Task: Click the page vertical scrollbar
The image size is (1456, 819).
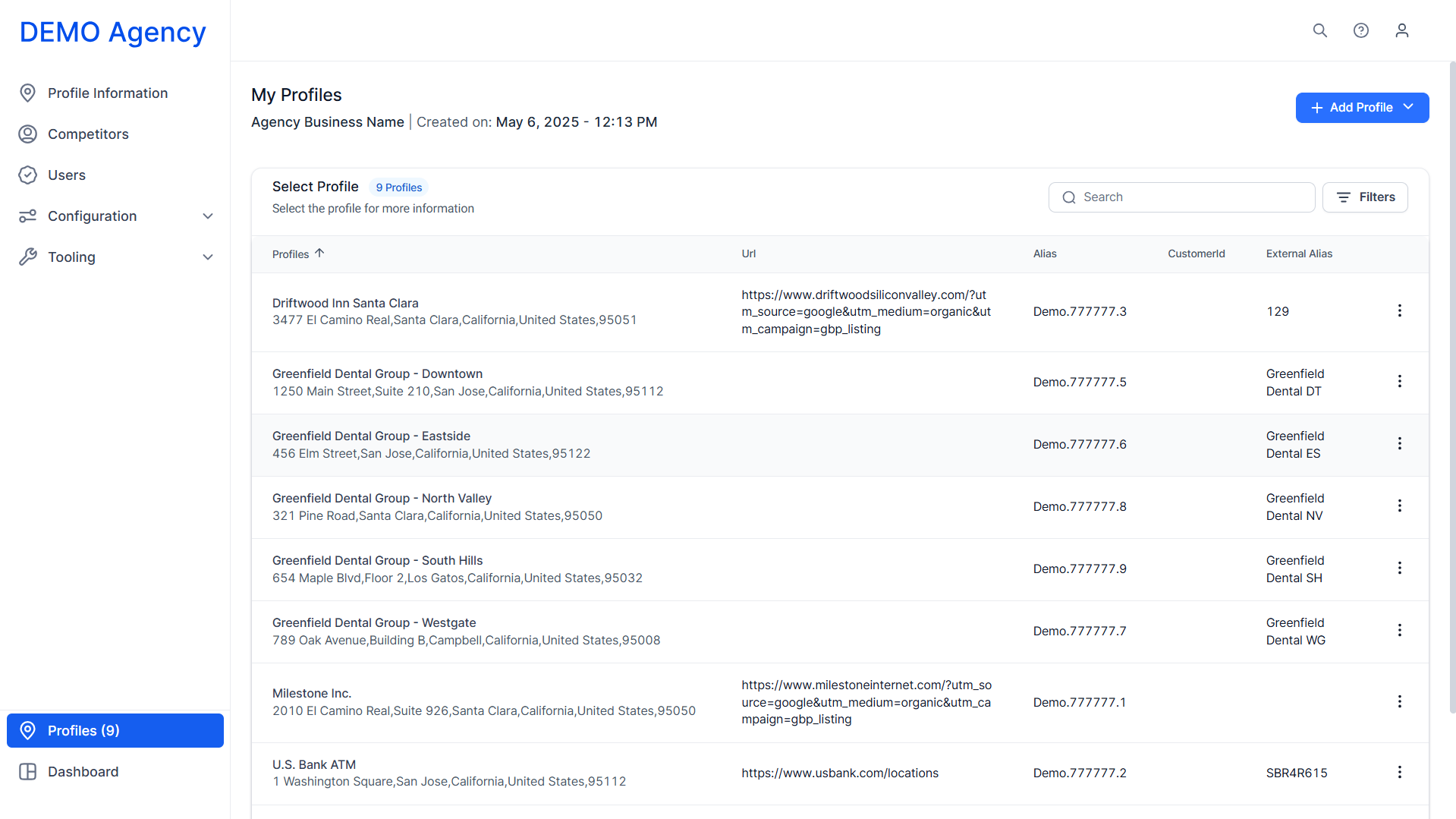Action: 1452,387
